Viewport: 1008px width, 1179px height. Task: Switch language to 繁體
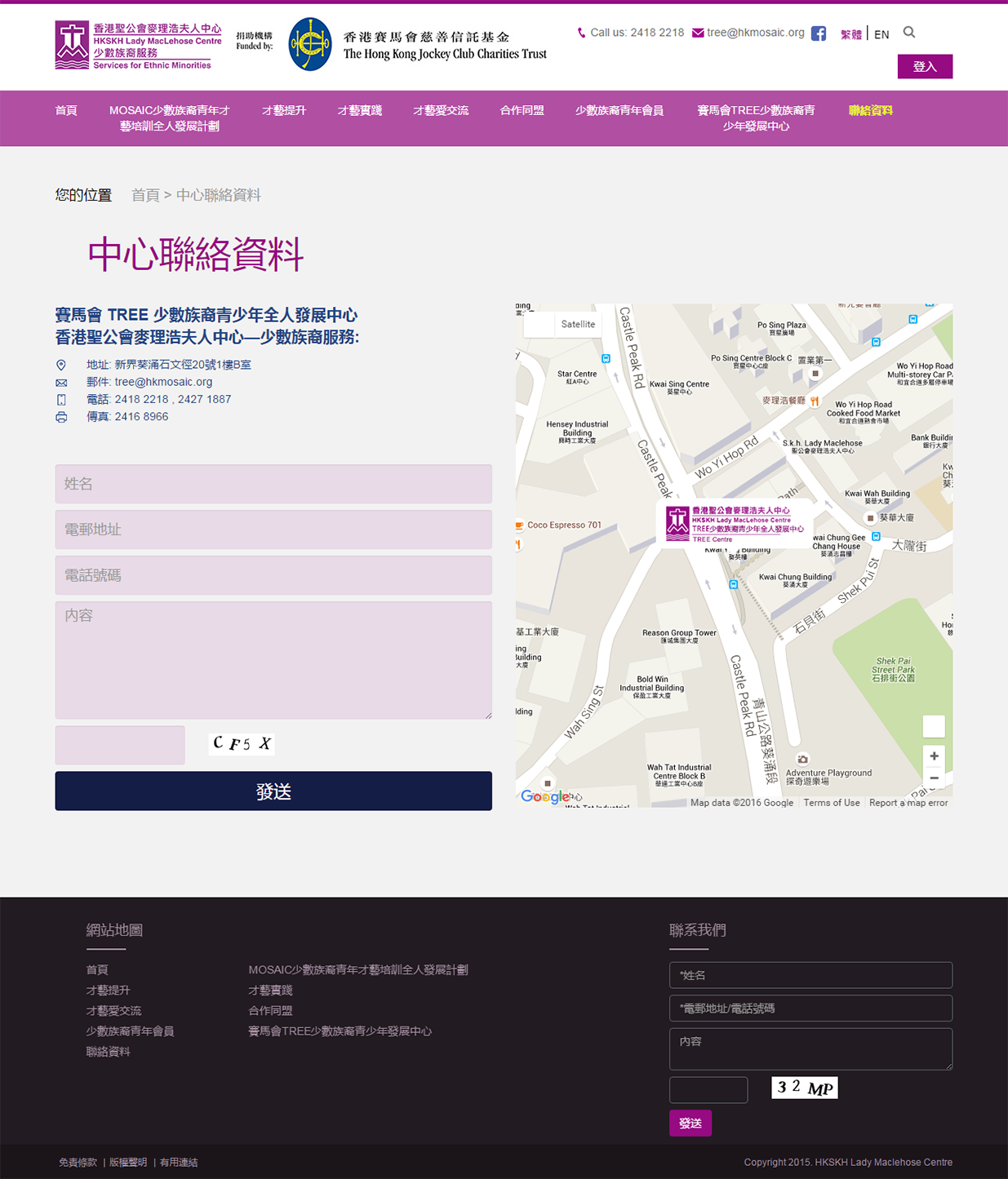click(x=850, y=34)
